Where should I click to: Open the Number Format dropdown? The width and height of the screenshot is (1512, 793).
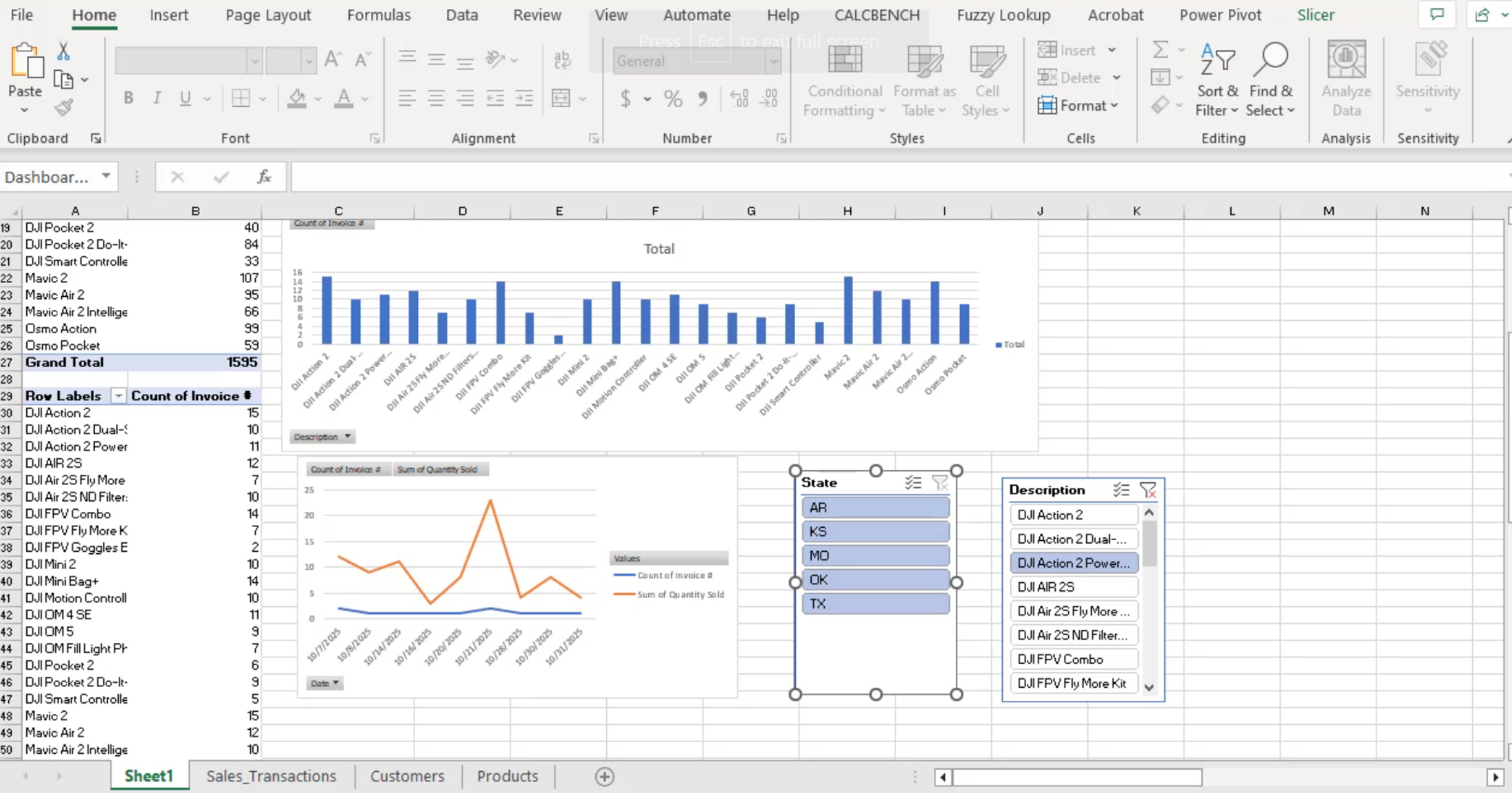point(774,61)
